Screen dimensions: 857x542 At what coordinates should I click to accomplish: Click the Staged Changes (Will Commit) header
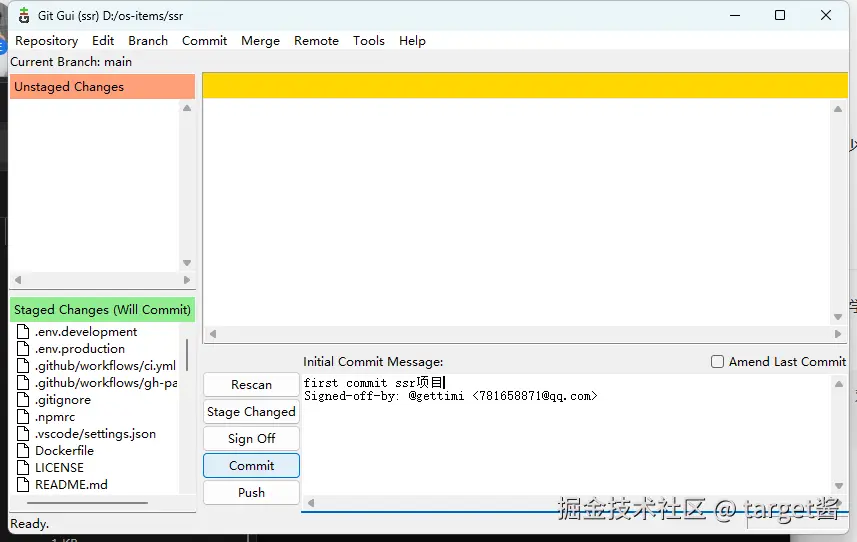pos(102,309)
